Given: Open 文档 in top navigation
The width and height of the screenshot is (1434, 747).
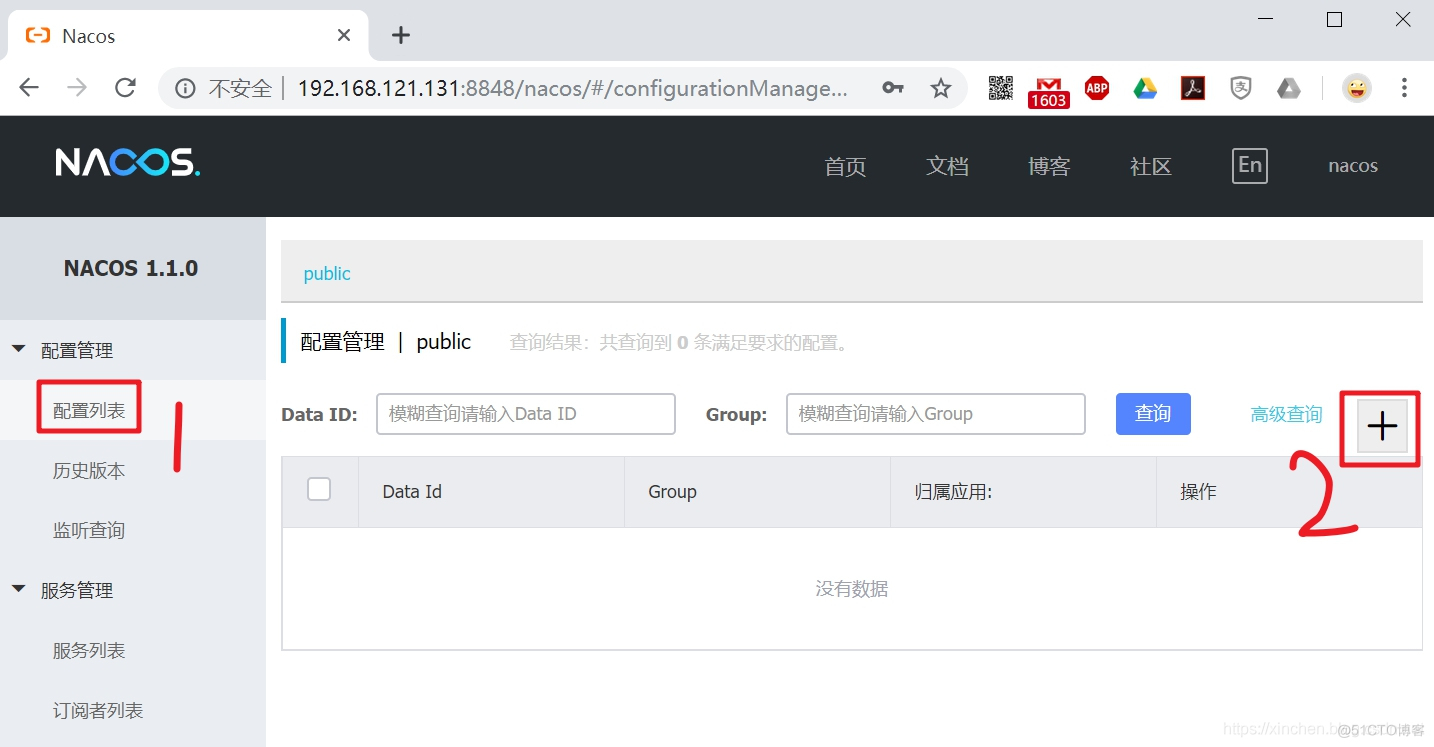Looking at the screenshot, I should (947, 166).
